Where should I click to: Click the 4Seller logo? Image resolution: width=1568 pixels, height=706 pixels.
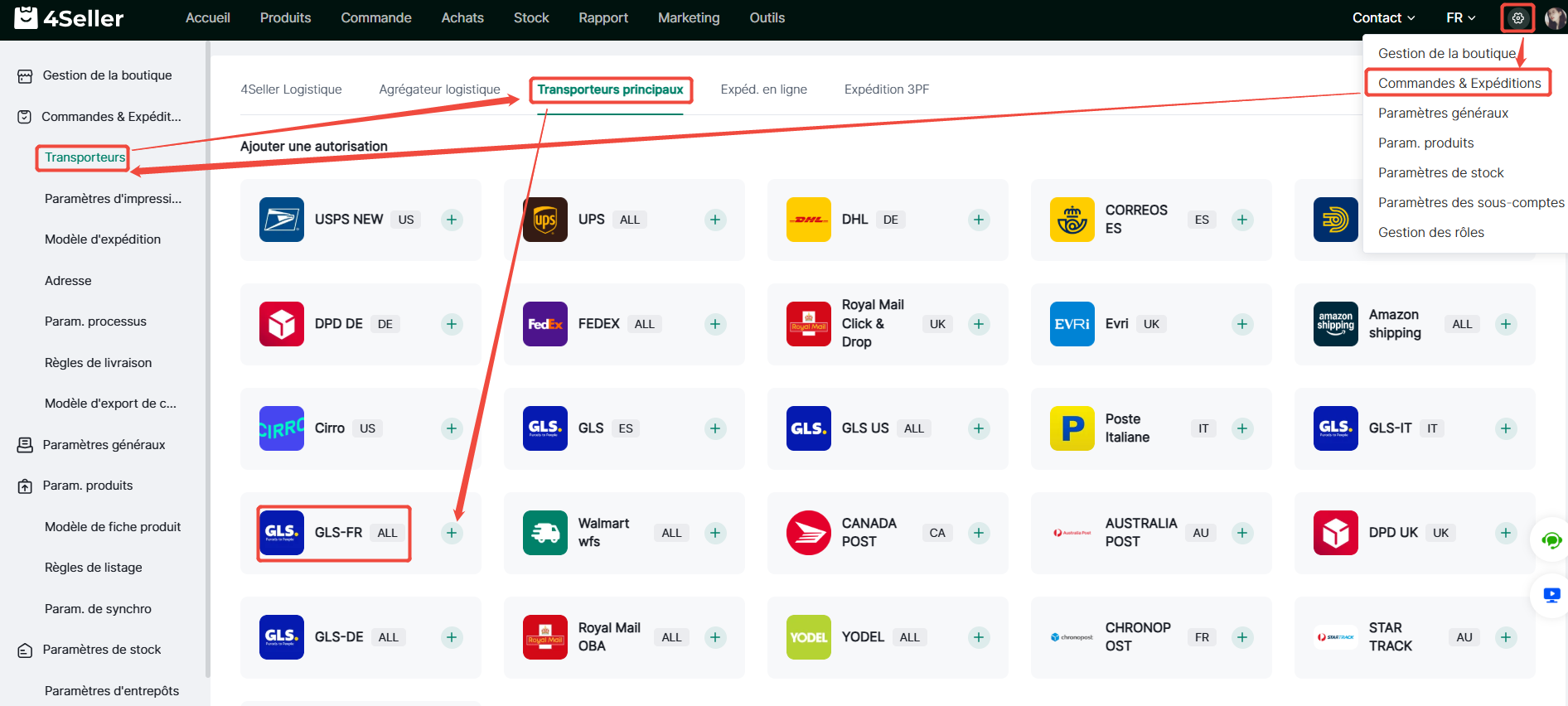pyautogui.click(x=69, y=17)
